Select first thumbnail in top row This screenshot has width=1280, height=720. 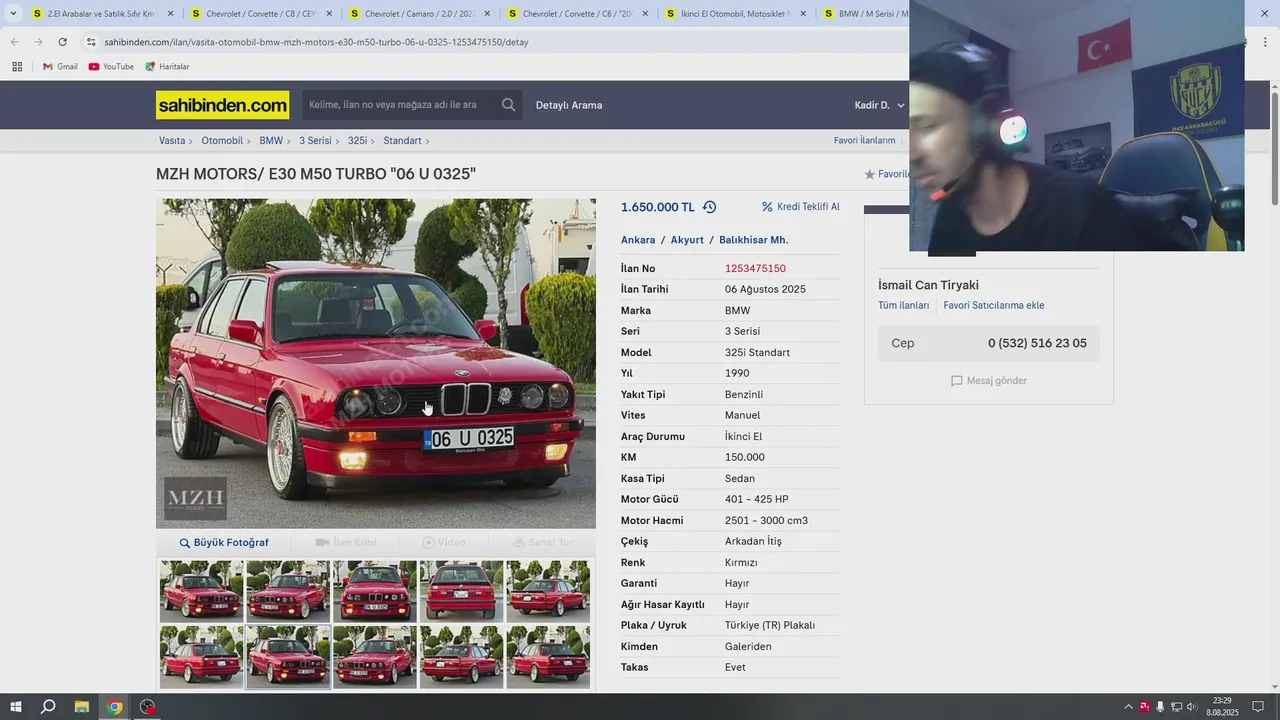tap(201, 591)
